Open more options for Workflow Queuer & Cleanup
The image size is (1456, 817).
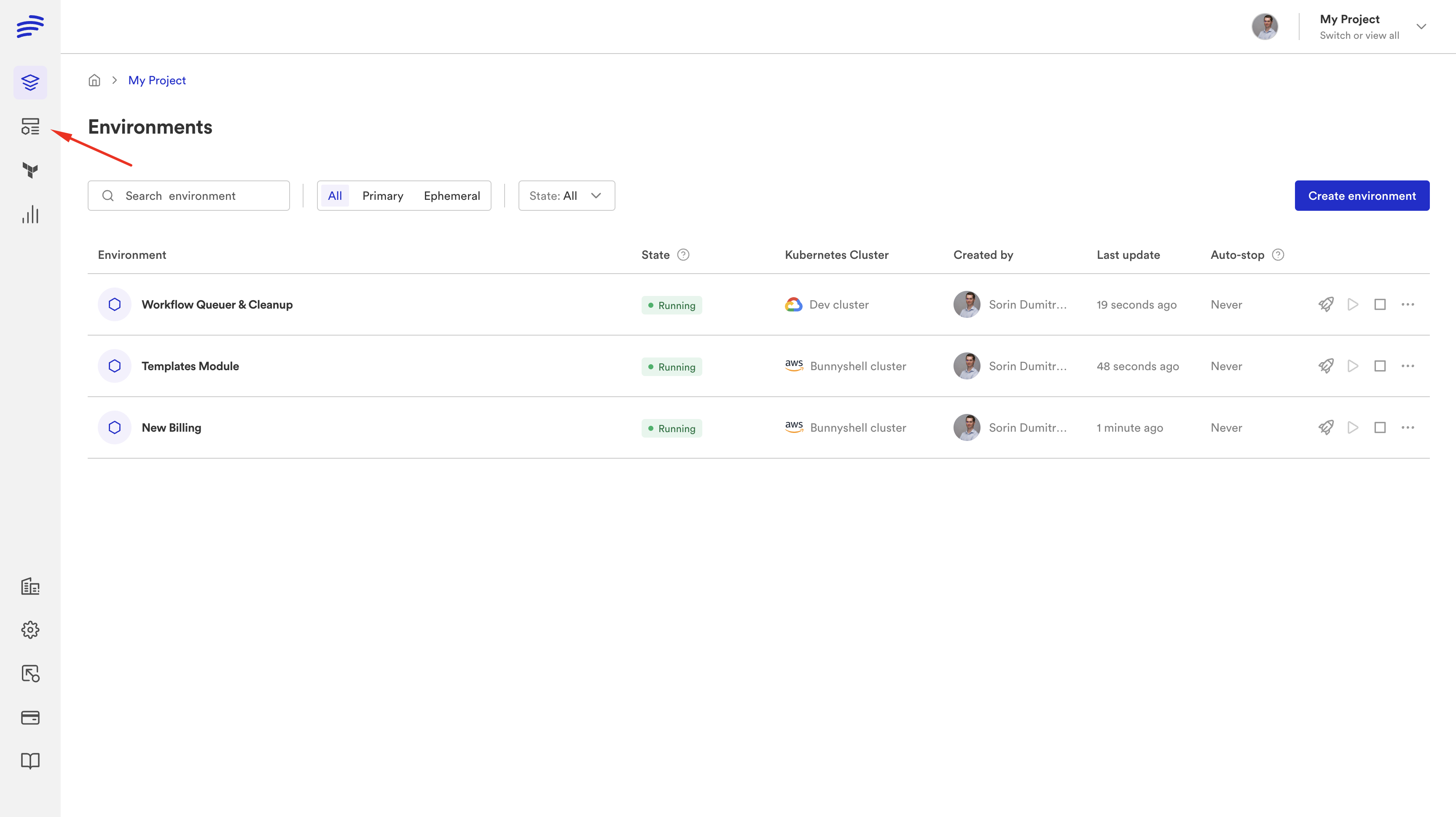pos(1408,304)
